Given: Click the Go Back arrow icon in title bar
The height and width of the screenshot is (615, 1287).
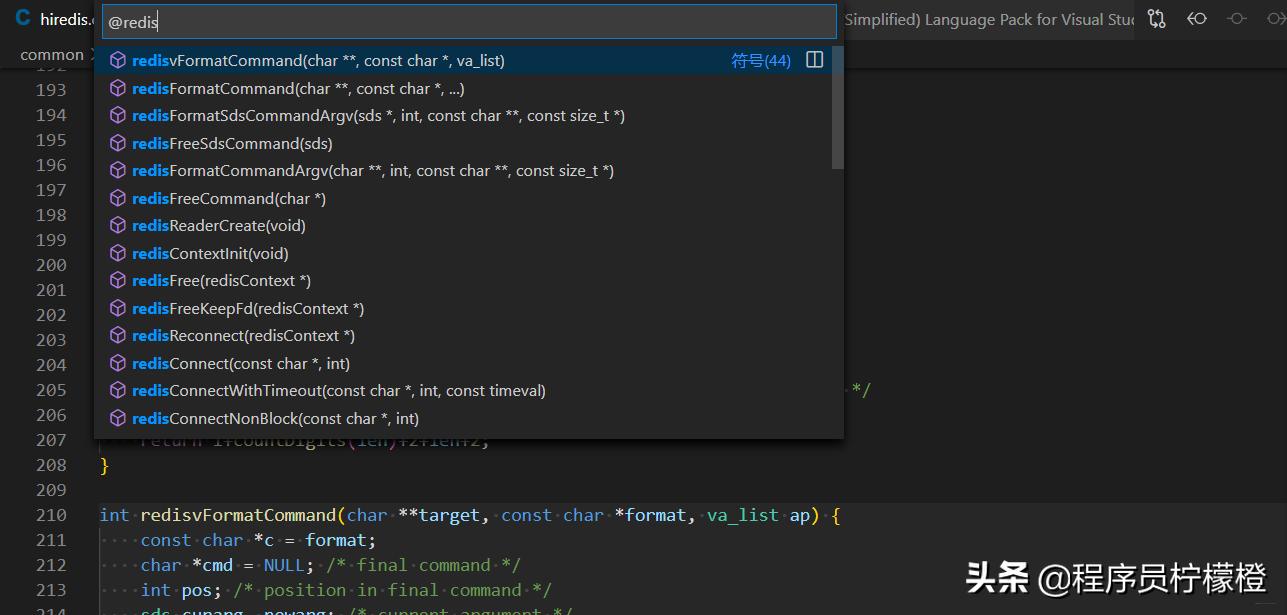Looking at the screenshot, I should 1196,18.
